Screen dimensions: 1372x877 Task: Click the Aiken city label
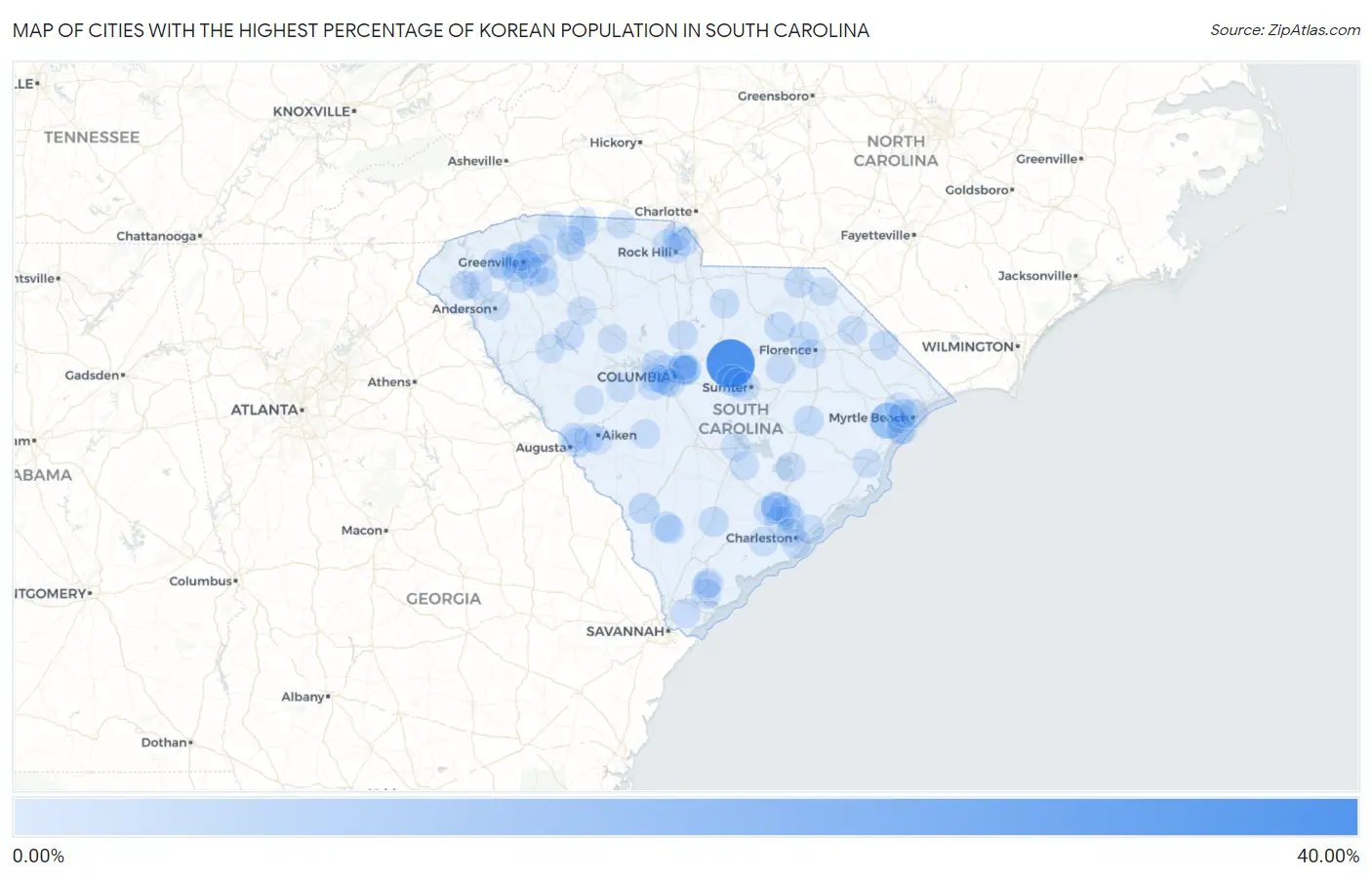tap(619, 435)
